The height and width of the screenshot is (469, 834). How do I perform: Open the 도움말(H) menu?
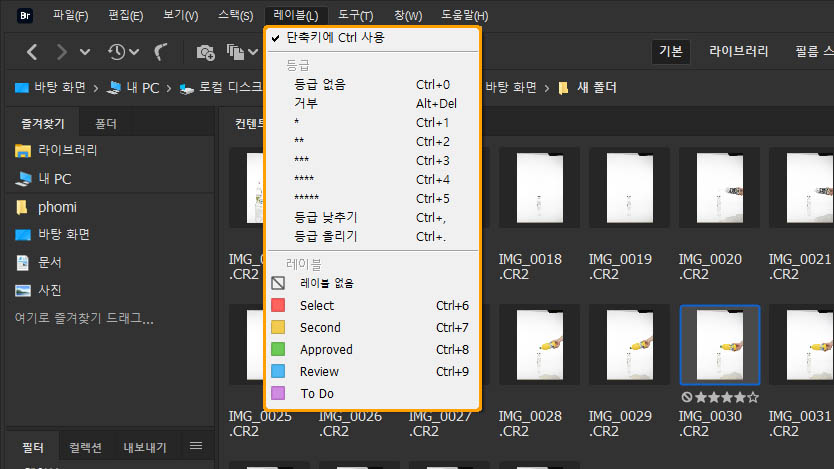tap(464, 15)
